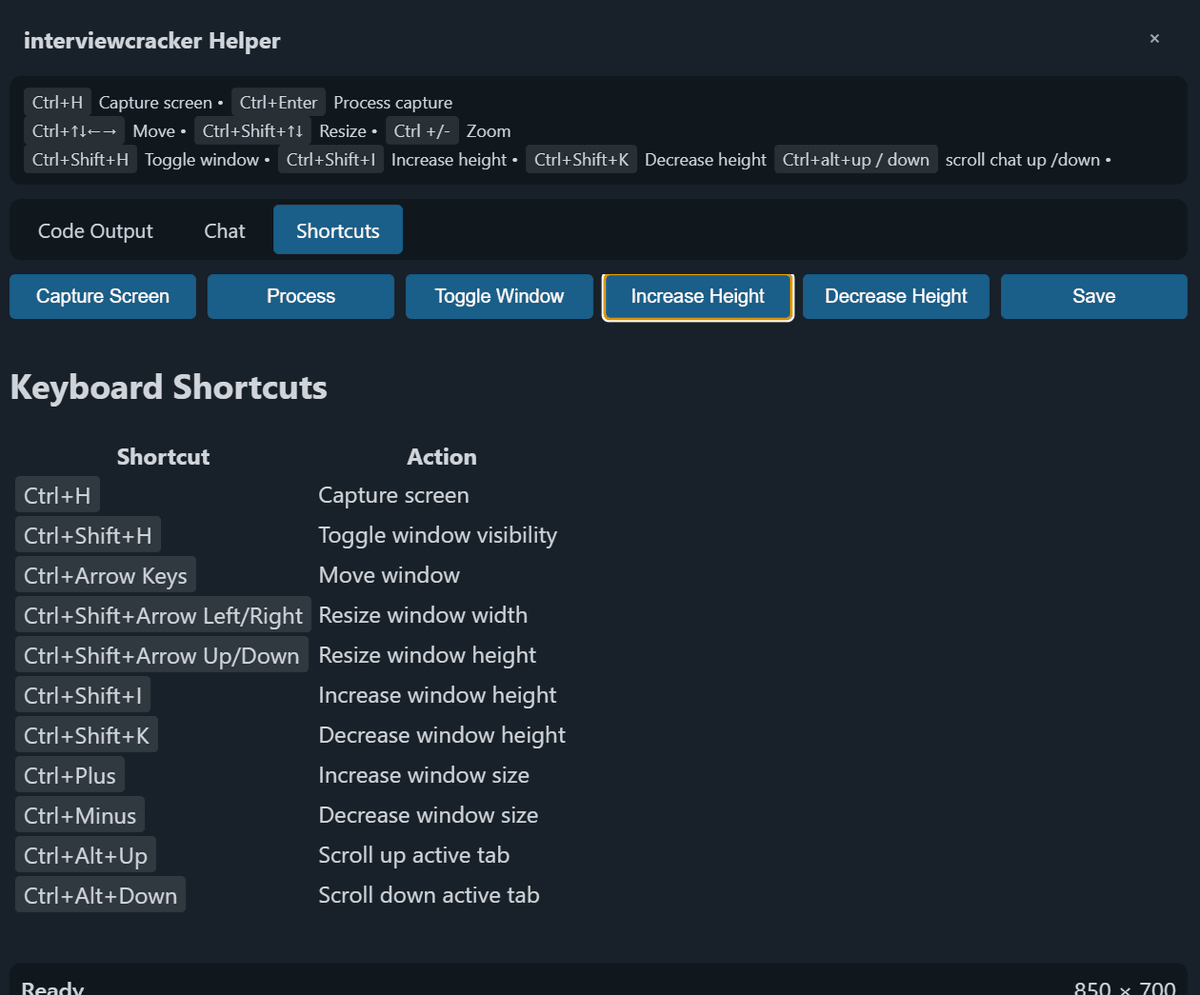Click the Ctrl+Shift+H key badge in the hint bar
The image size is (1200, 995).
click(80, 160)
